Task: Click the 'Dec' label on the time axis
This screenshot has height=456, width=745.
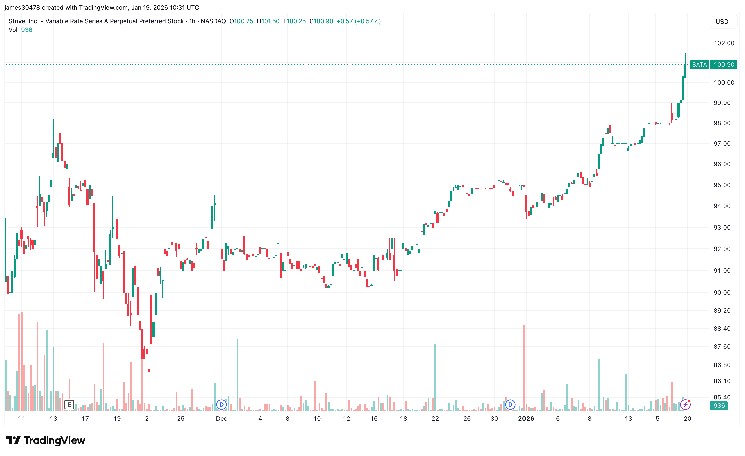Action: click(220, 421)
